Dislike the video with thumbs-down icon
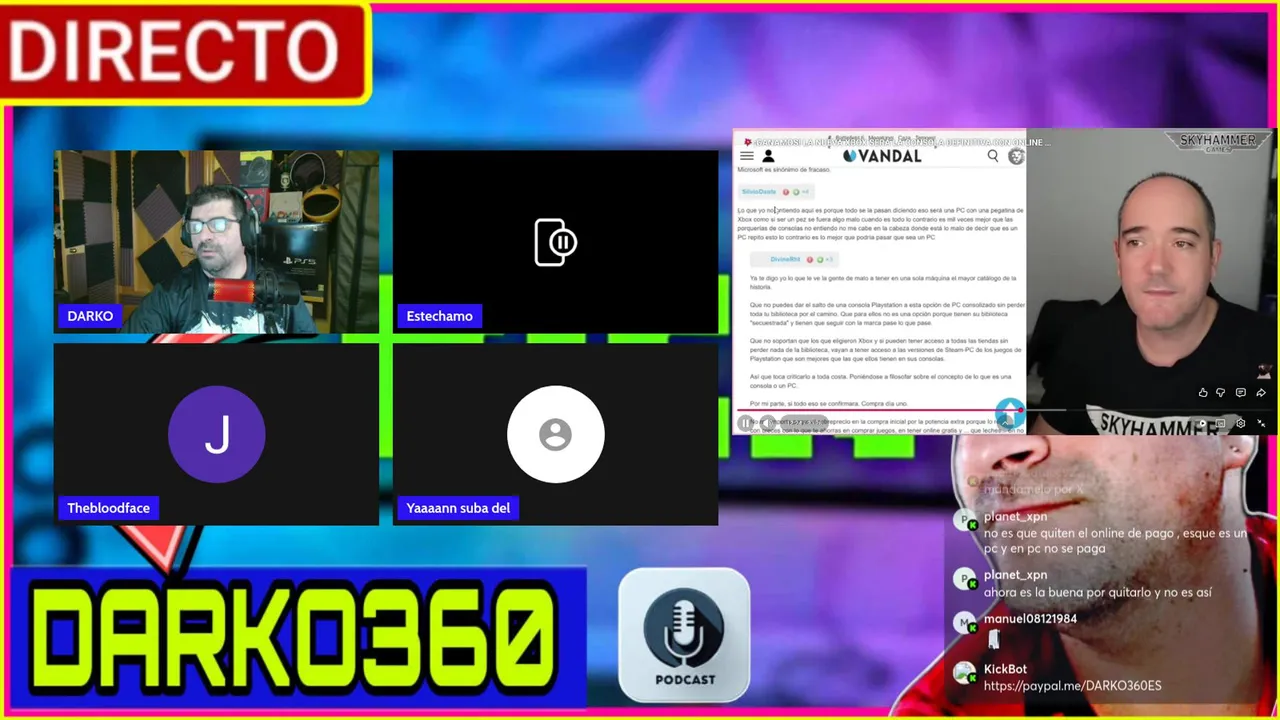Screen dimensions: 1280x720 click(1221, 393)
